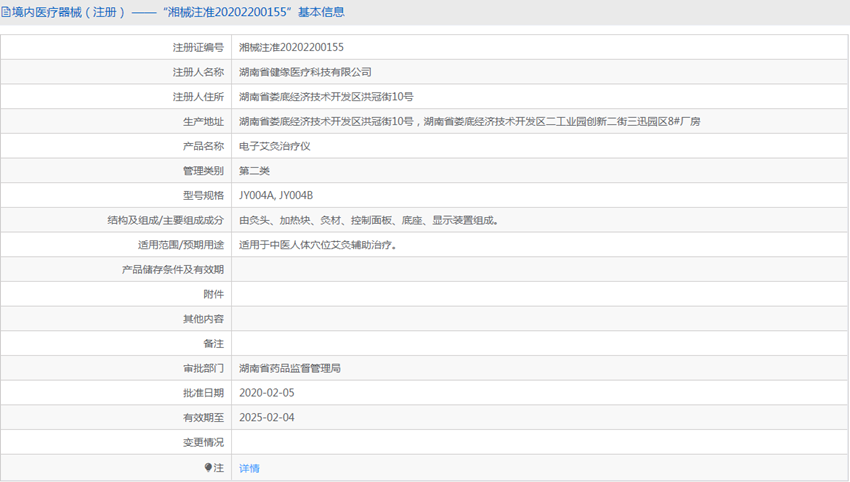Select expiry date 2025-02-04
The image size is (850, 482).
[x=267, y=417]
